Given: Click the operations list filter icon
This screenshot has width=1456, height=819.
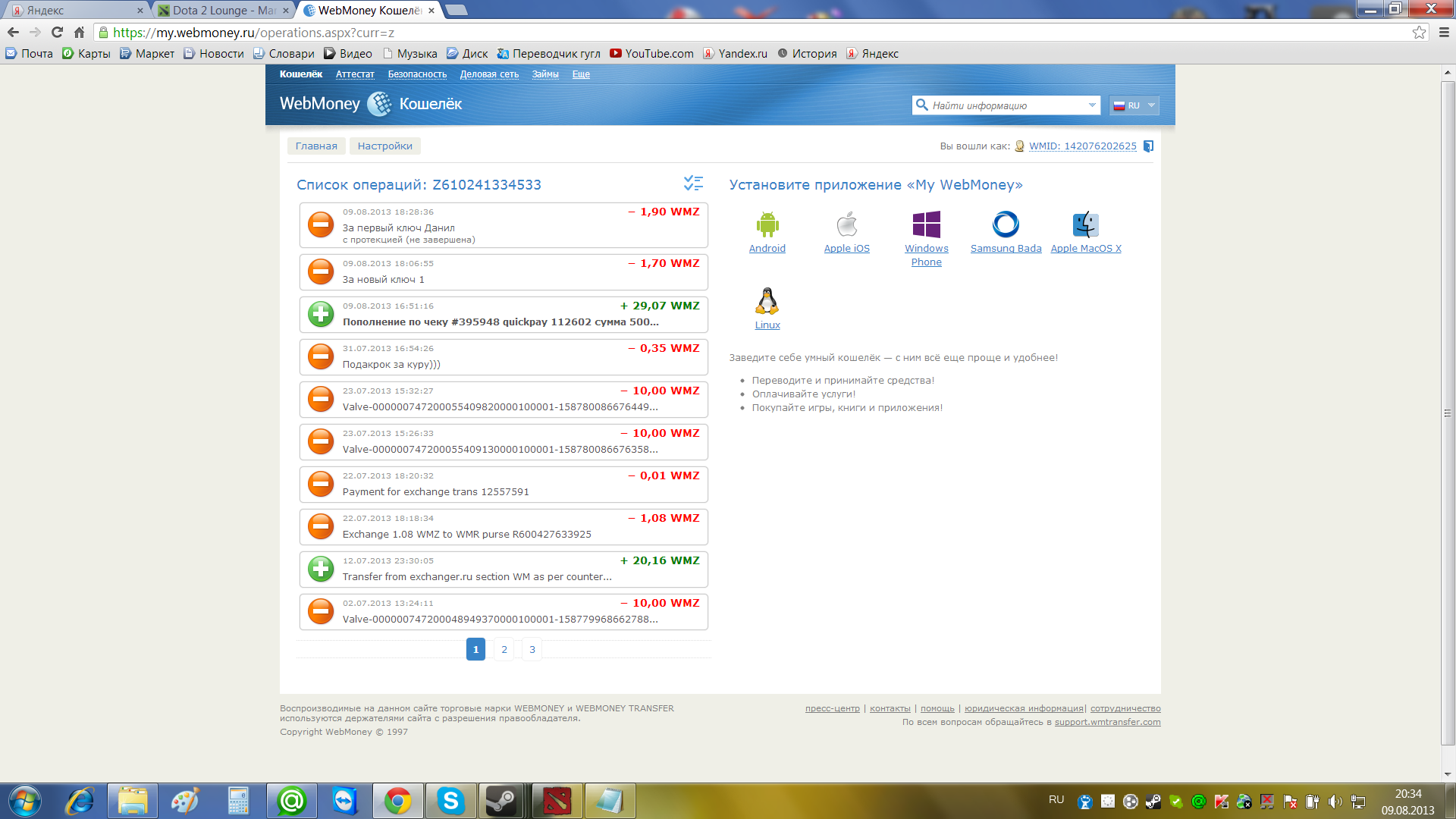Looking at the screenshot, I should click(x=693, y=184).
